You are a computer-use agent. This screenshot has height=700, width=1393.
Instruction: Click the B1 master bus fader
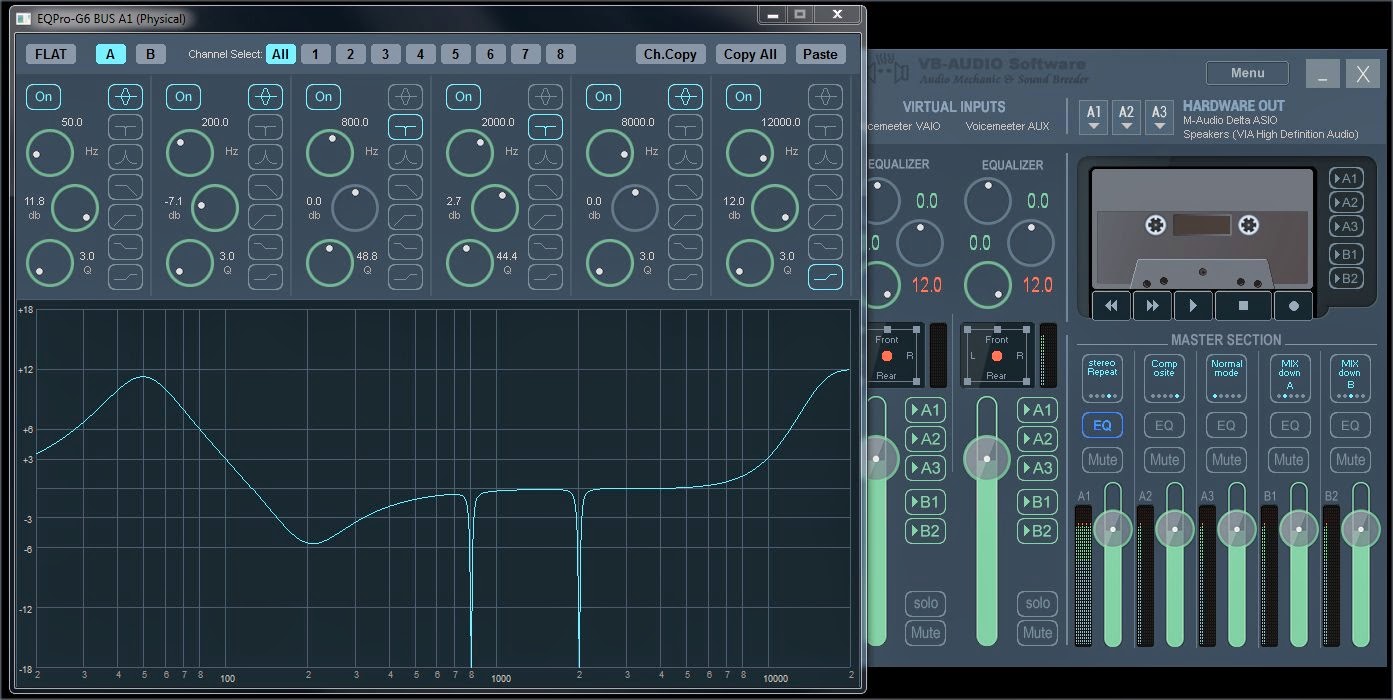click(x=1299, y=528)
